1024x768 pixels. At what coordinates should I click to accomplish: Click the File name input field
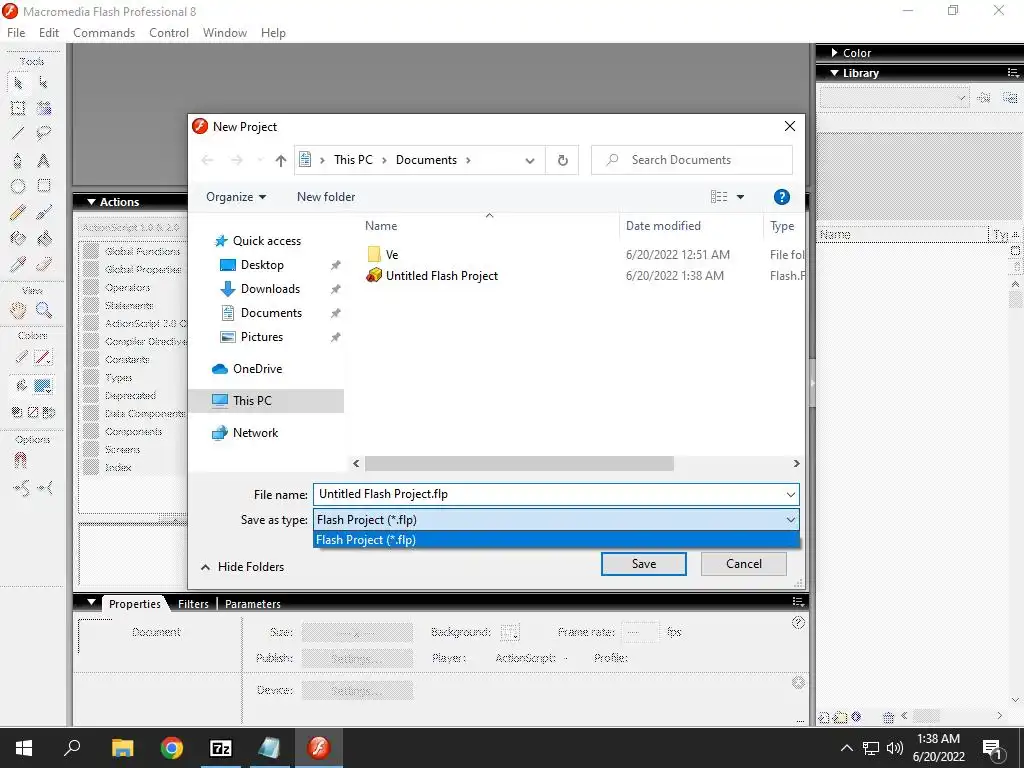(549, 494)
